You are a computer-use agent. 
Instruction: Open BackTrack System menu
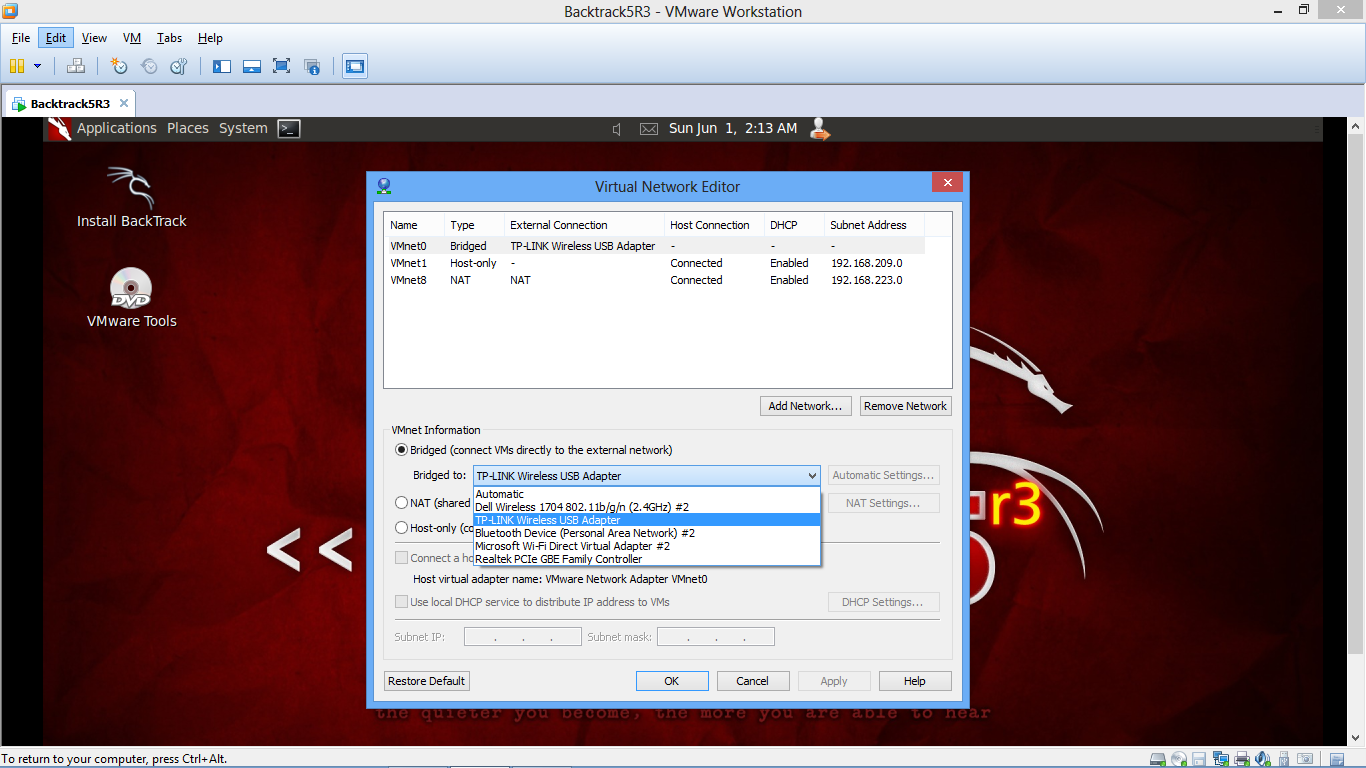coord(243,128)
